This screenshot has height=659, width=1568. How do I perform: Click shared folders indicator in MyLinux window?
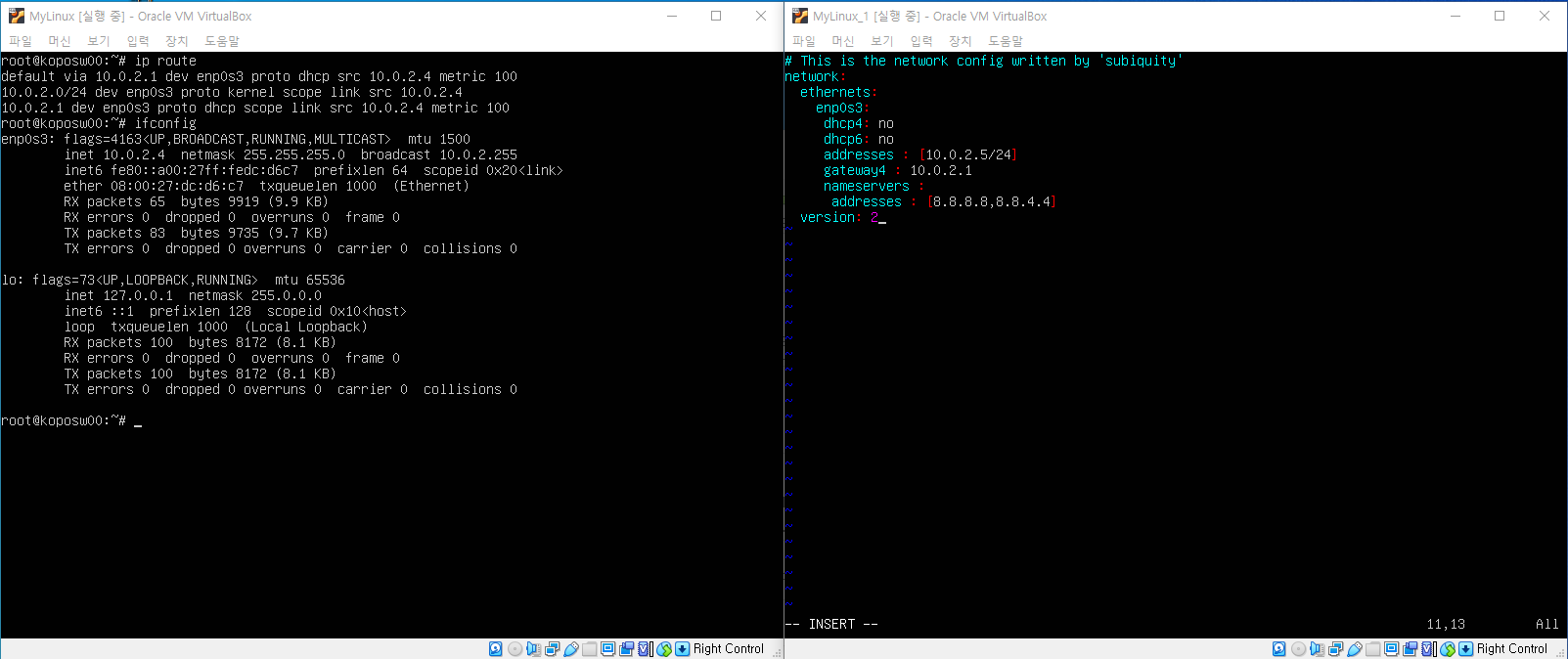[x=590, y=648]
